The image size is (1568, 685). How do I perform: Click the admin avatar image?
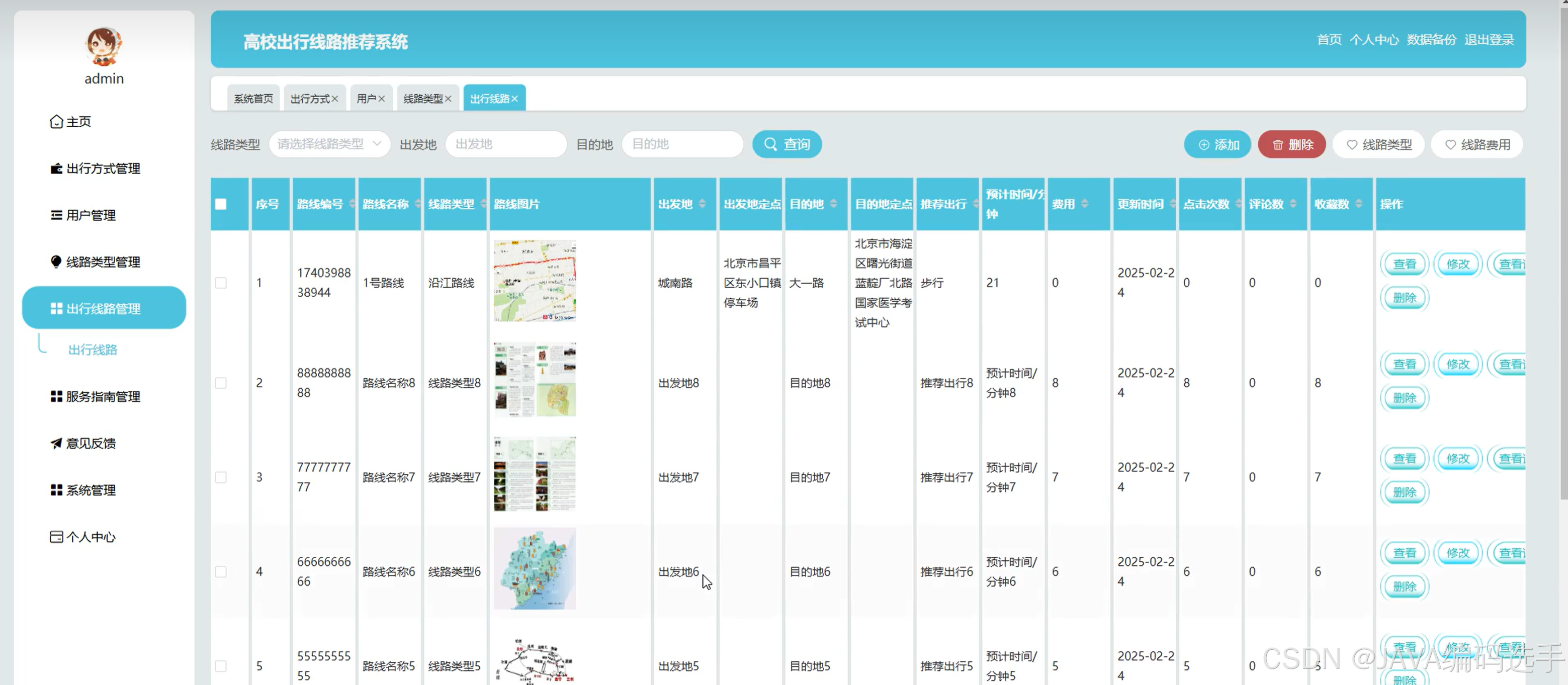[104, 46]
